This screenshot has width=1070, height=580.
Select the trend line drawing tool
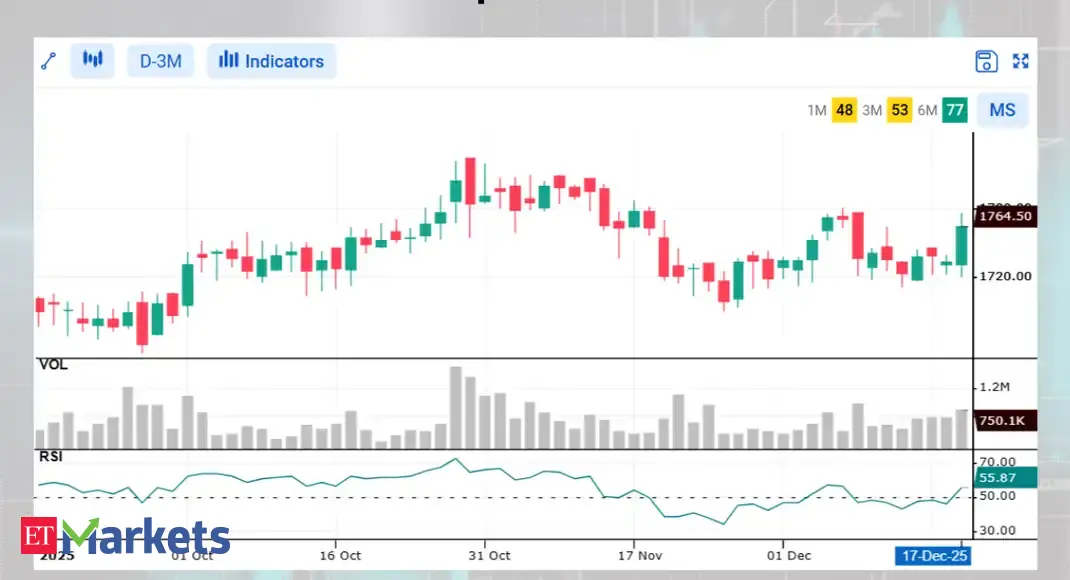tap(48, 60)
